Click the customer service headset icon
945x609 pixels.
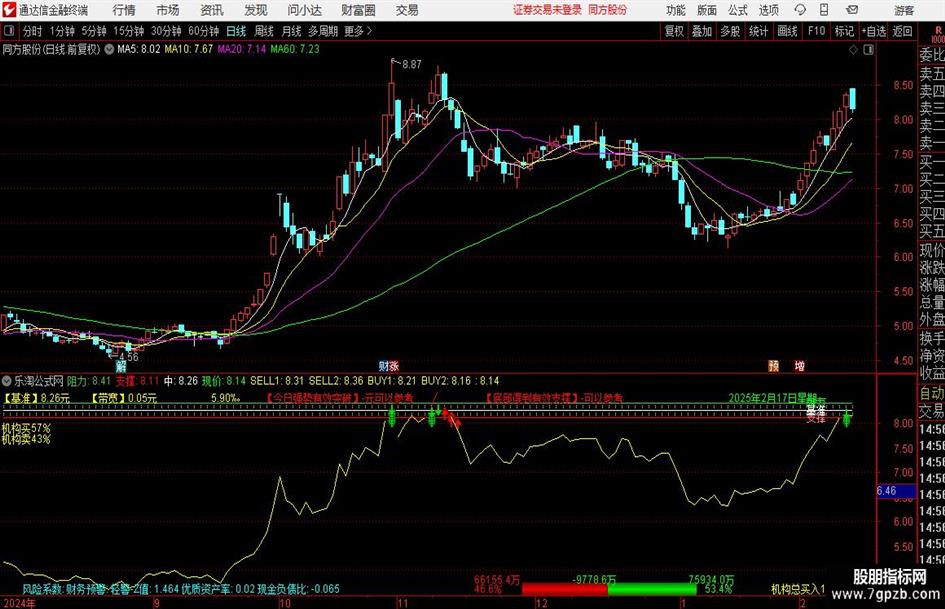tap(800, 10)
